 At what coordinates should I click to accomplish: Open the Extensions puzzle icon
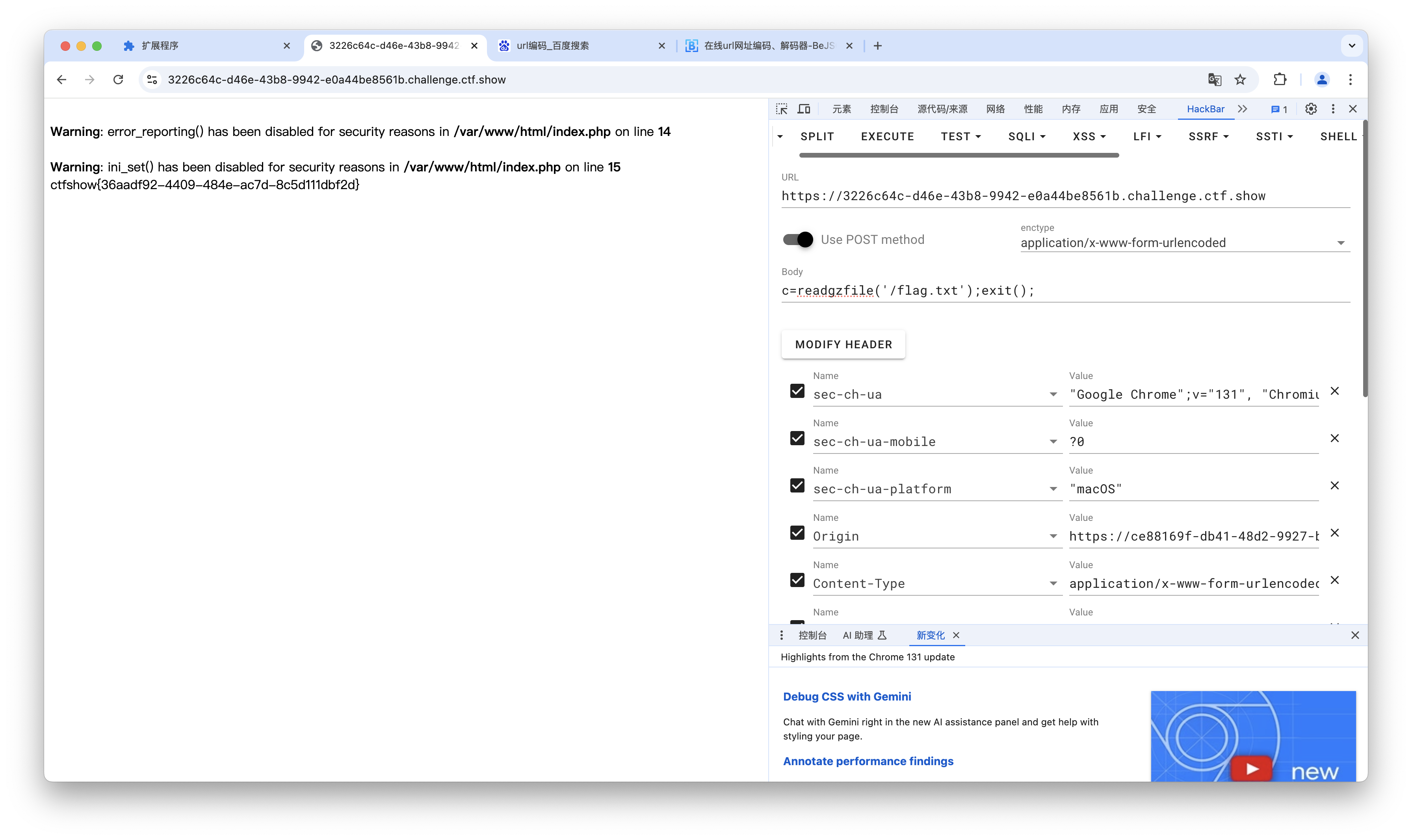(1280, 79)
